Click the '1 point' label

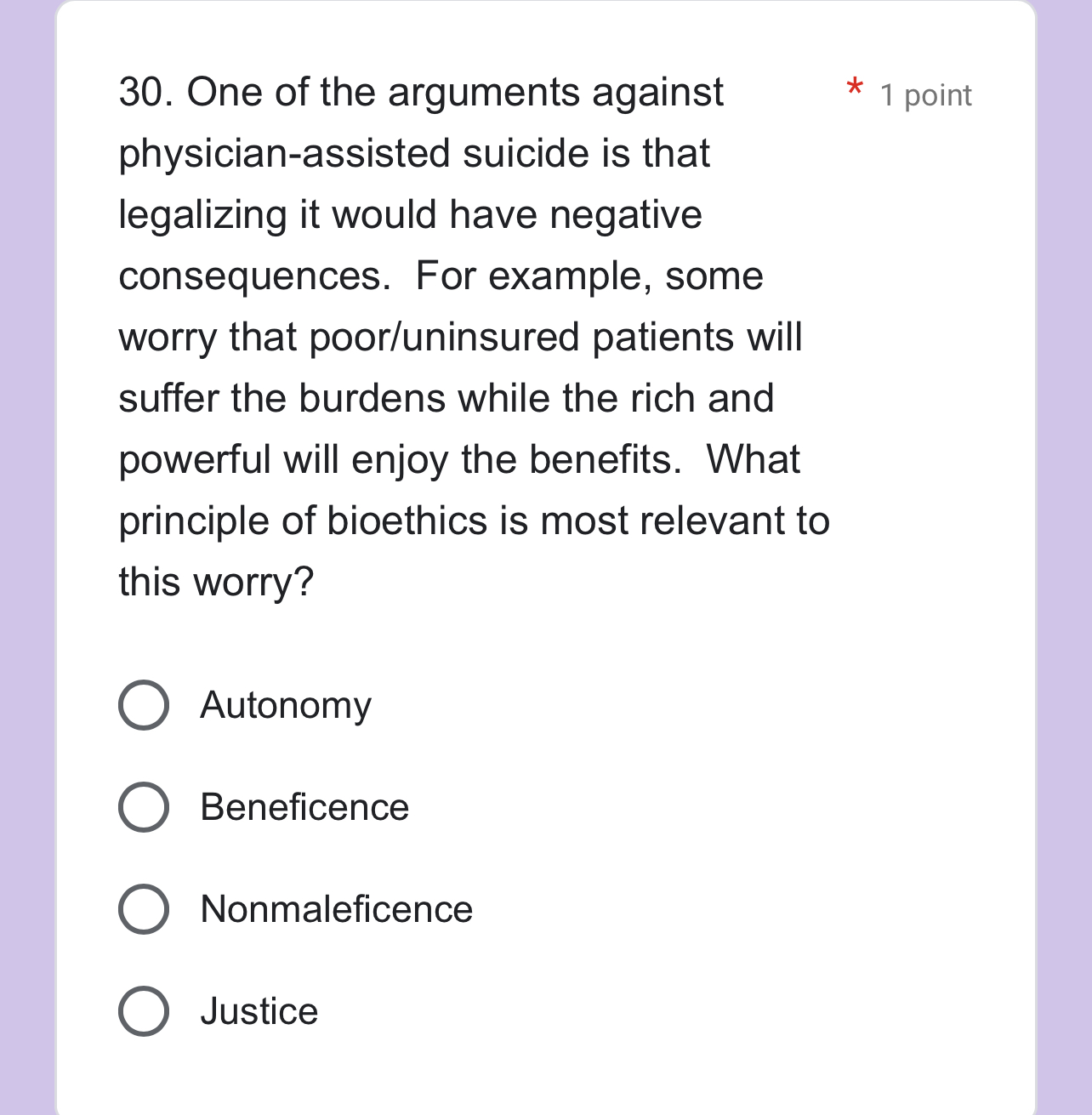926,95
